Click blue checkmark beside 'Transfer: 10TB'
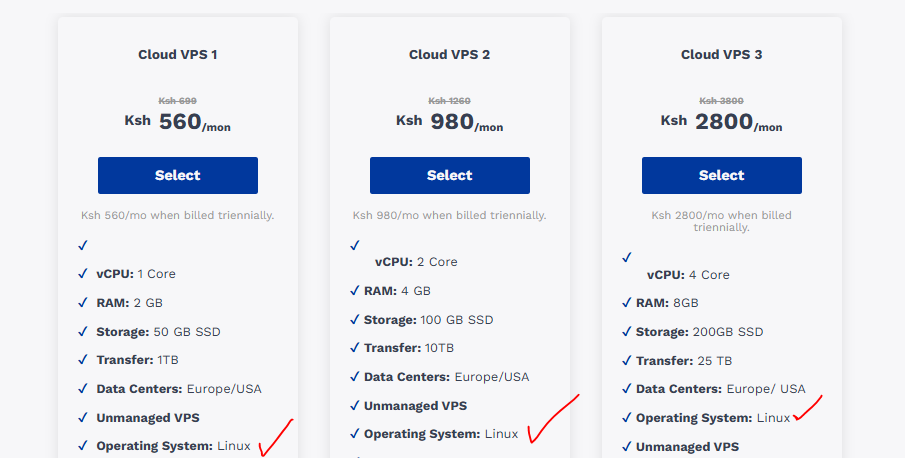The width and height of the screenshot is (905, 458). point(354,348)
